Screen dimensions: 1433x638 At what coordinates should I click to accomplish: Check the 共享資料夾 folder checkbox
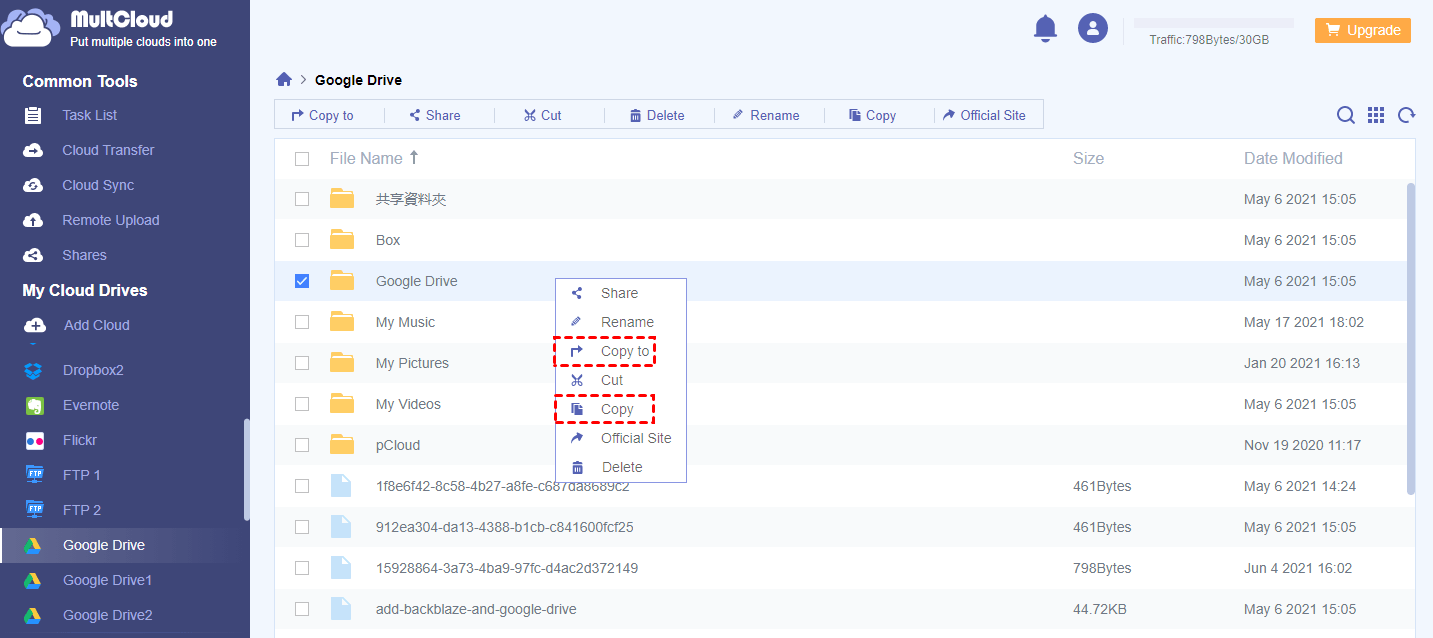pyautogui.click(x=302, y=199)
